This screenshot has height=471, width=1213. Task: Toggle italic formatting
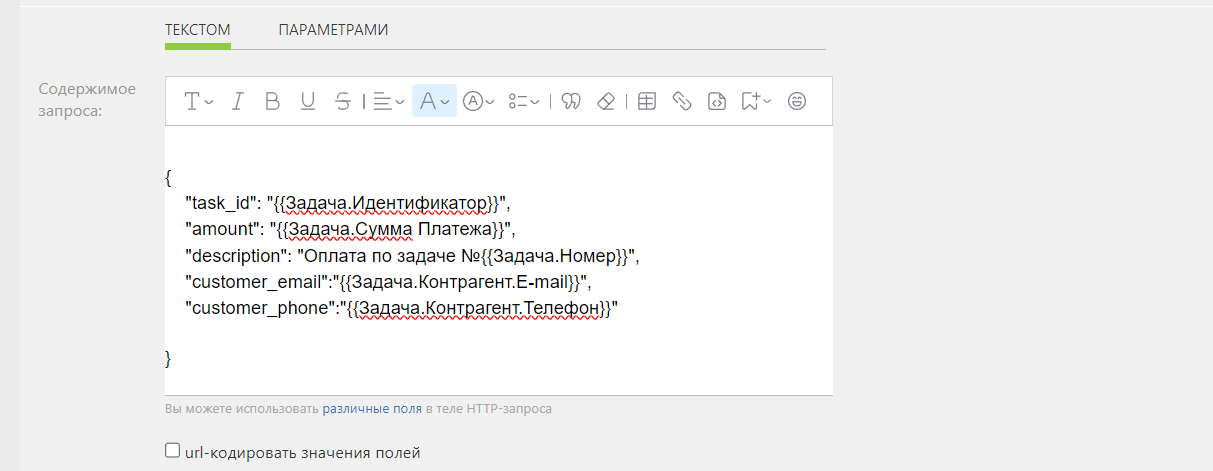click(x=238, y=101)
